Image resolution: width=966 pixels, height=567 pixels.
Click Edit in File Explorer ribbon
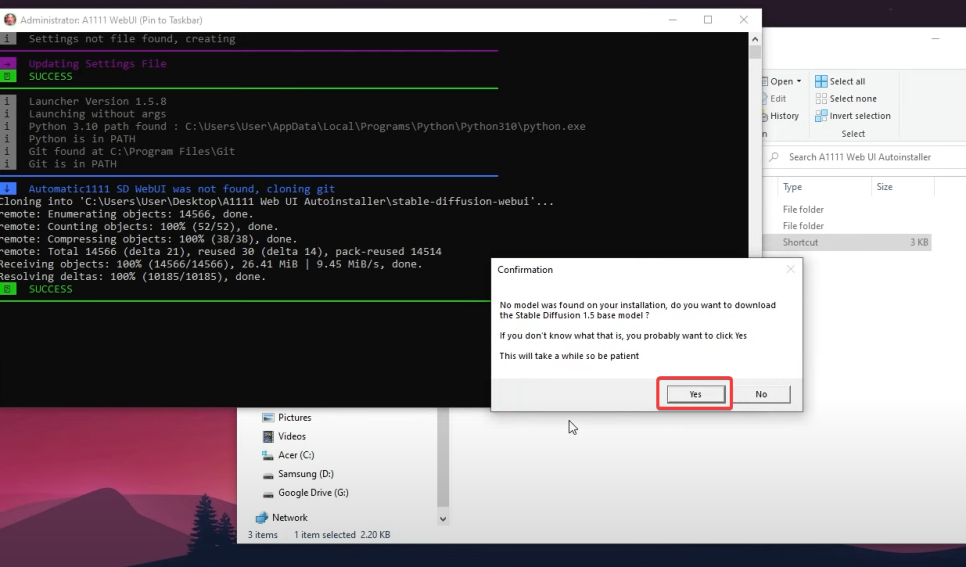[774, 99]
